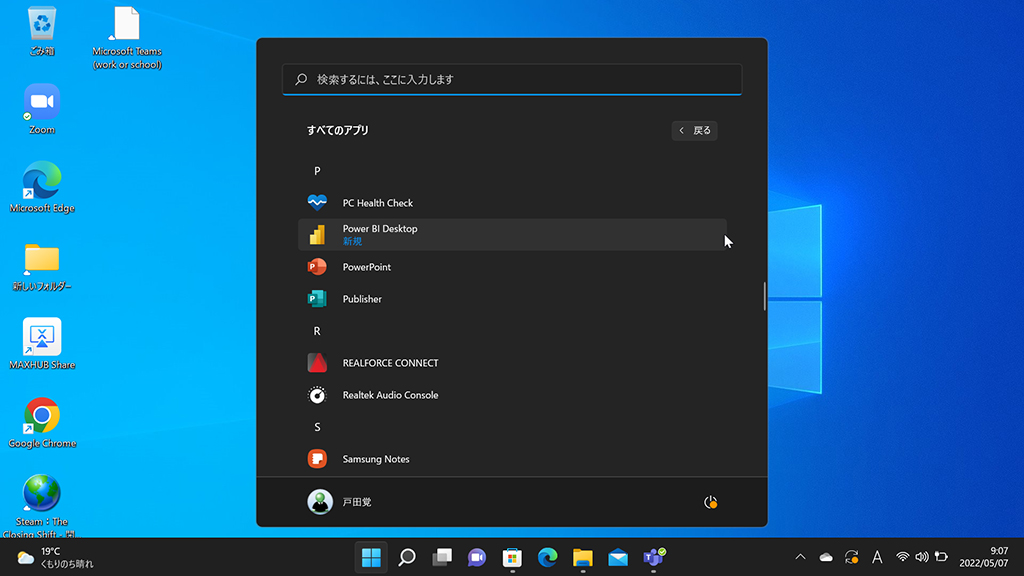Click the R letter group header
The width and height of the screenshot is (1024, 576).
click(x=317, y=330)
